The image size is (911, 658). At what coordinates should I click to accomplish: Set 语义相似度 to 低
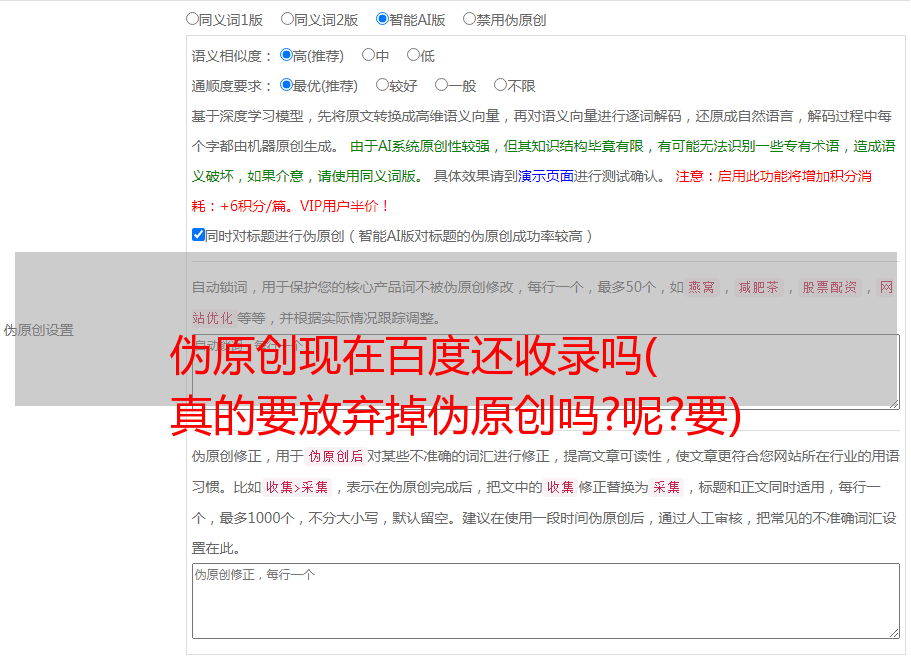[413, 55]
